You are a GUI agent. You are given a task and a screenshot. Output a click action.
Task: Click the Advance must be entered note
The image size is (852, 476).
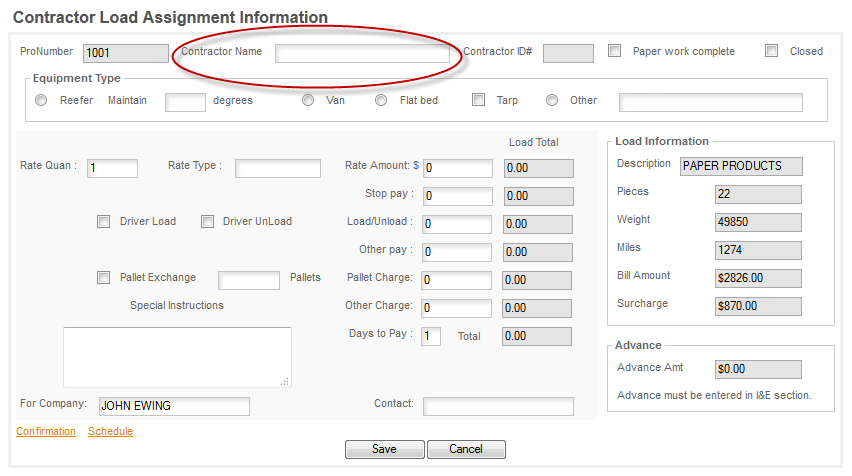pos(714,396)
